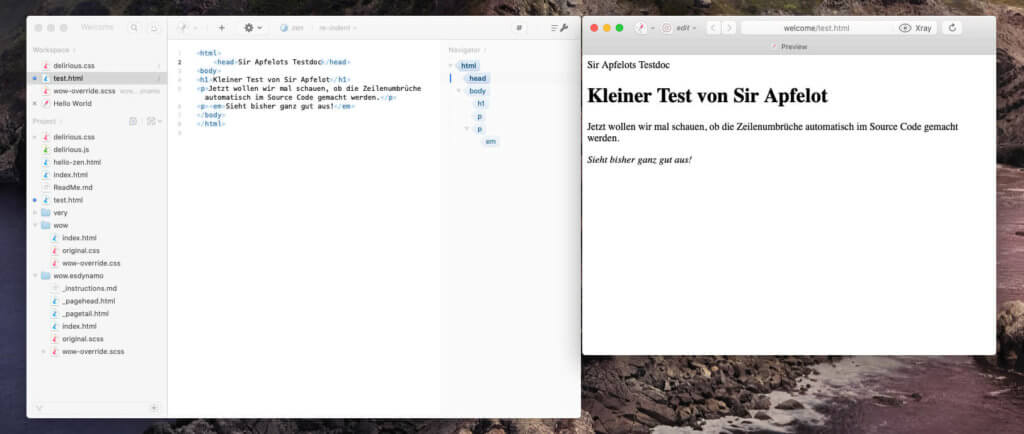1024x434 pixels.
Task: Select the html node in the Navigator
Action: [x=468, y=66]
